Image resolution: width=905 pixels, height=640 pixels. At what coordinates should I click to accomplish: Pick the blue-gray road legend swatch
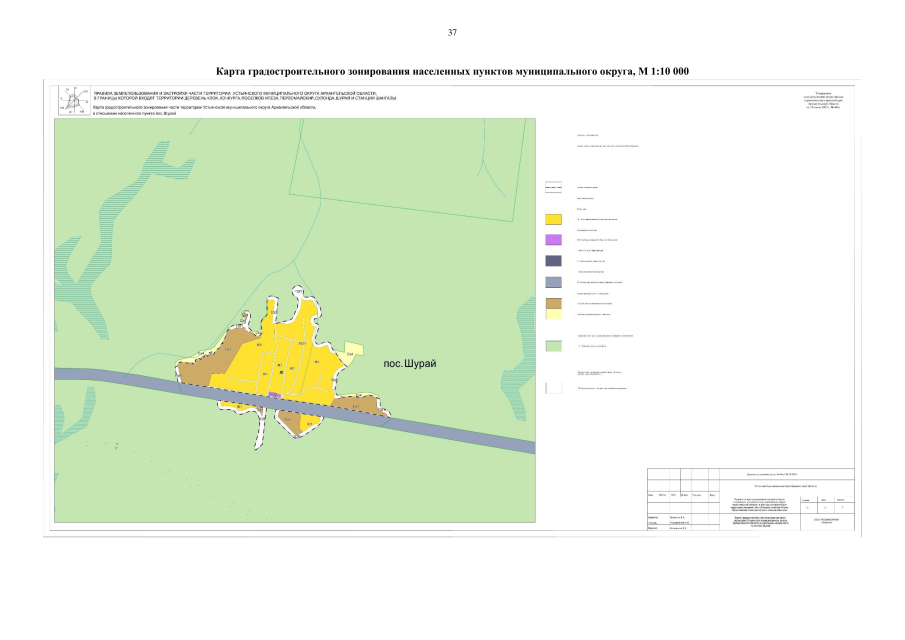tap(554, 282)
